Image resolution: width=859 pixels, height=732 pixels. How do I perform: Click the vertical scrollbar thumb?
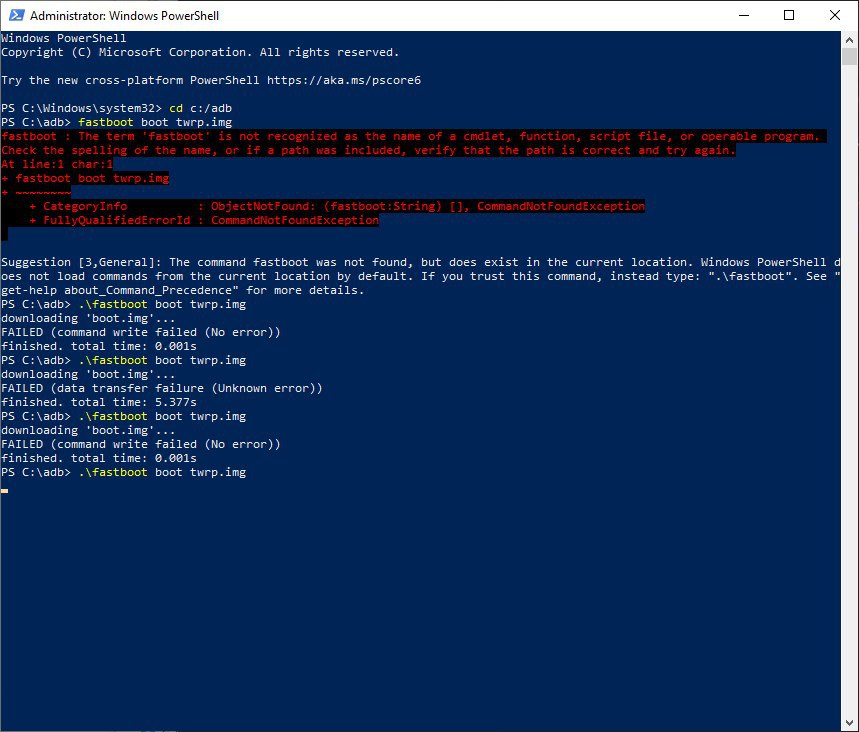[849, 56]
